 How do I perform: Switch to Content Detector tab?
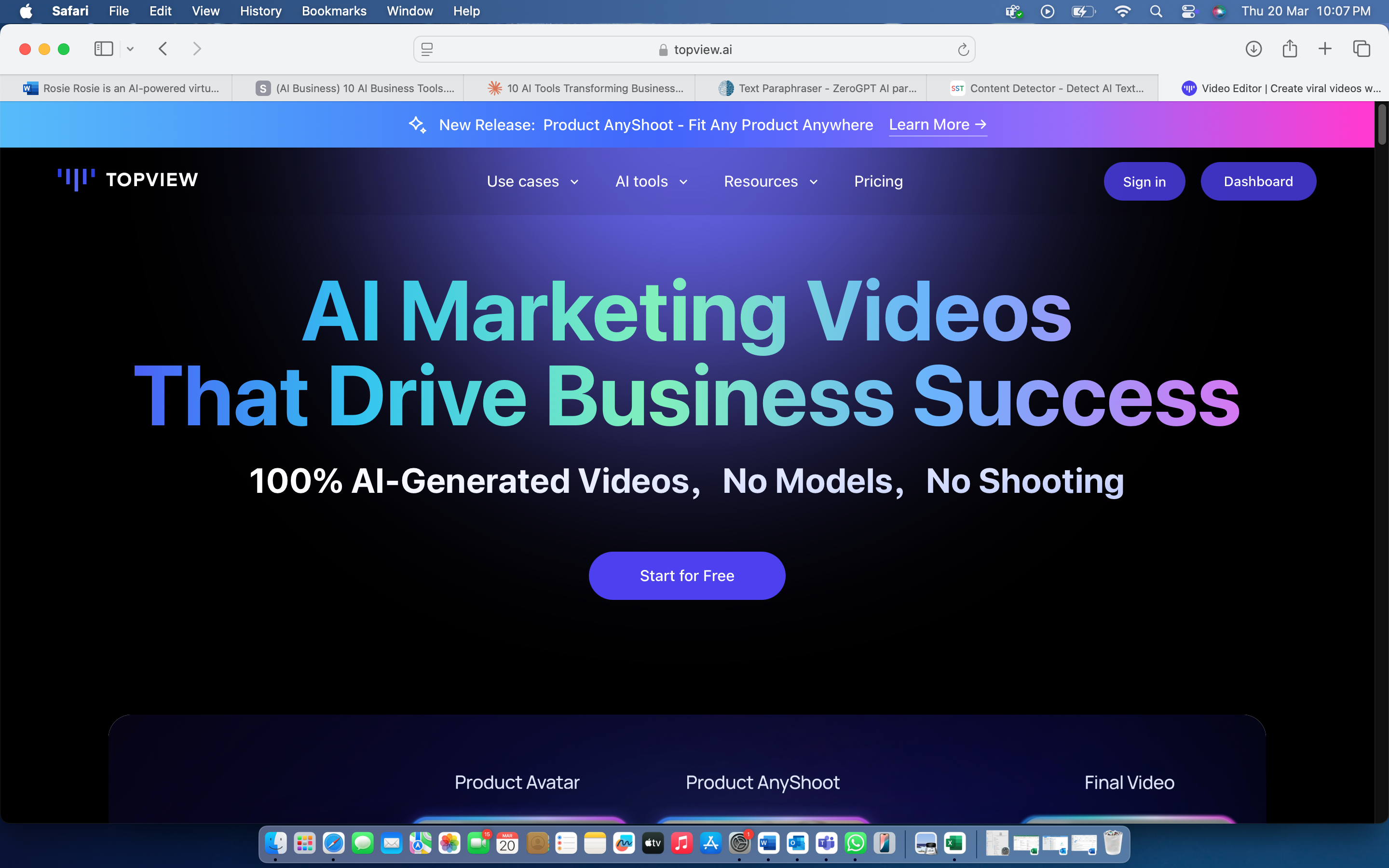tap(1042, 88)
